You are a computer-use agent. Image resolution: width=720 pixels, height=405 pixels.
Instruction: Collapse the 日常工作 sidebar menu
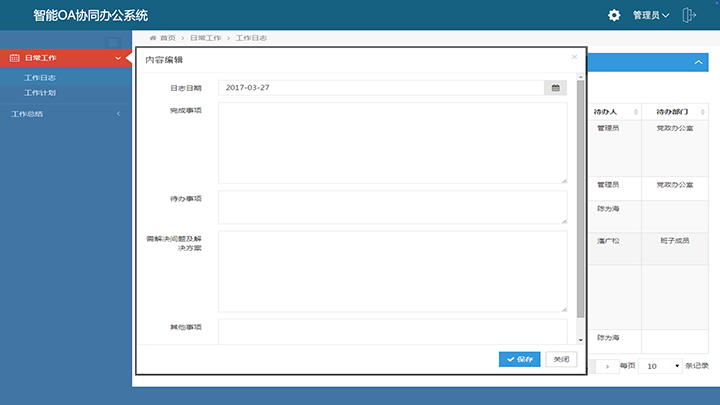tap(64, 59)
